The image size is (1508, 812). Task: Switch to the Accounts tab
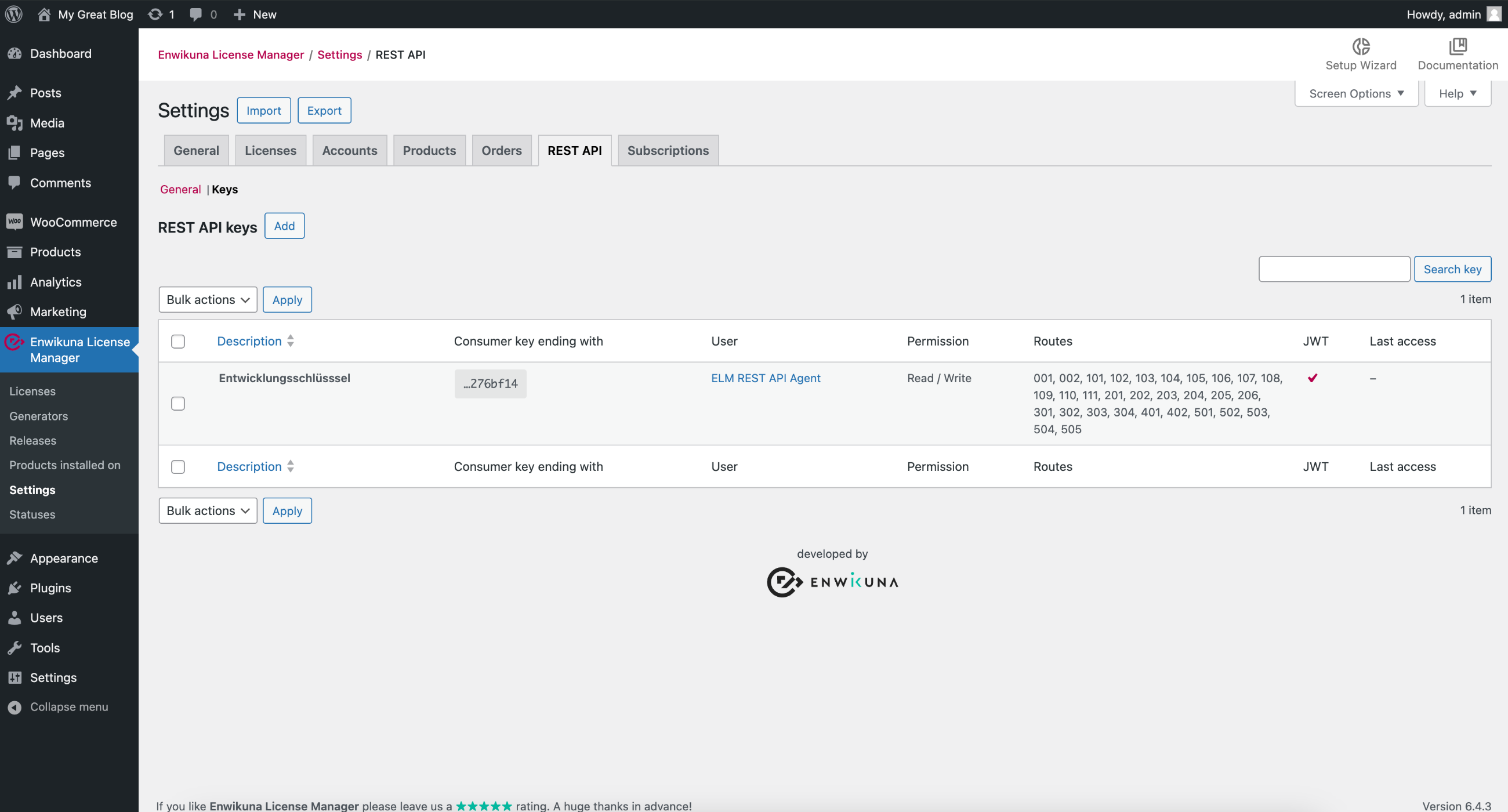(x=350, y=150)
